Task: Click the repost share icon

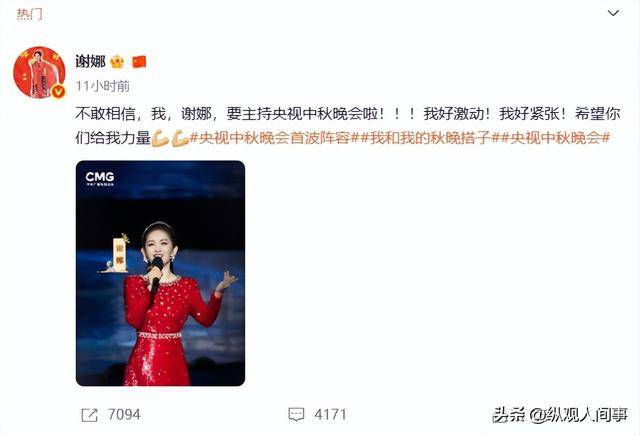Action: [x=89, y=415]
